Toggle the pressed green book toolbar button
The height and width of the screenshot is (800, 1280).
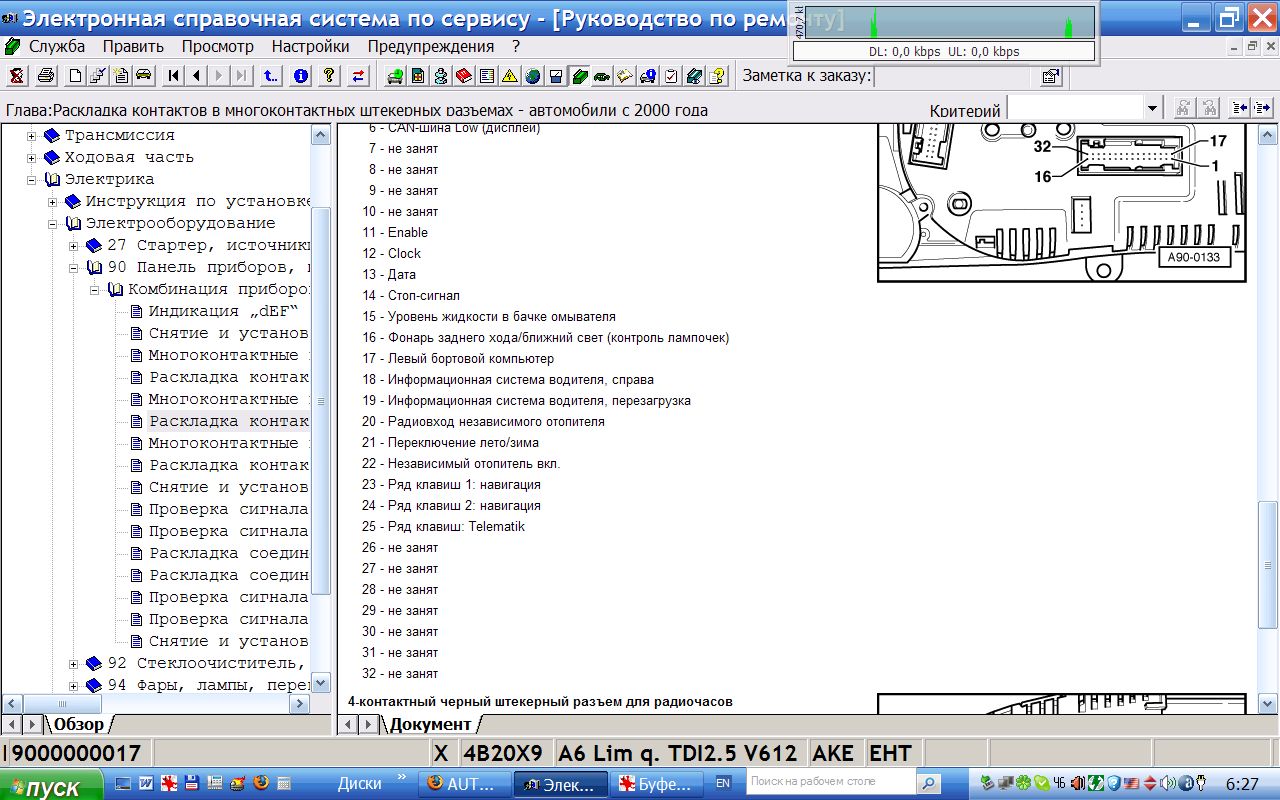(x=579, y=76)
